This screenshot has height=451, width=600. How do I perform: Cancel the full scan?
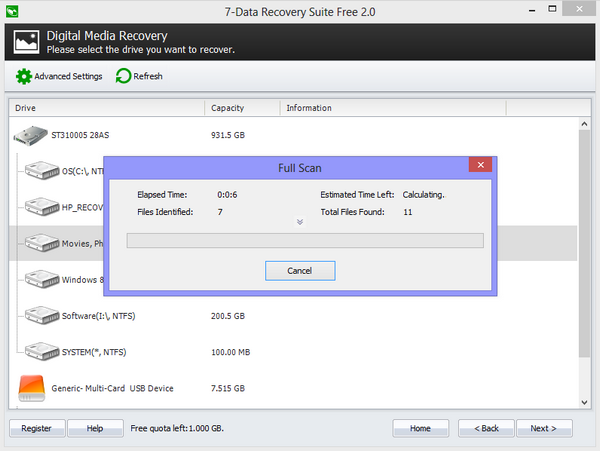pyautogui.click(x=300, y=271)
